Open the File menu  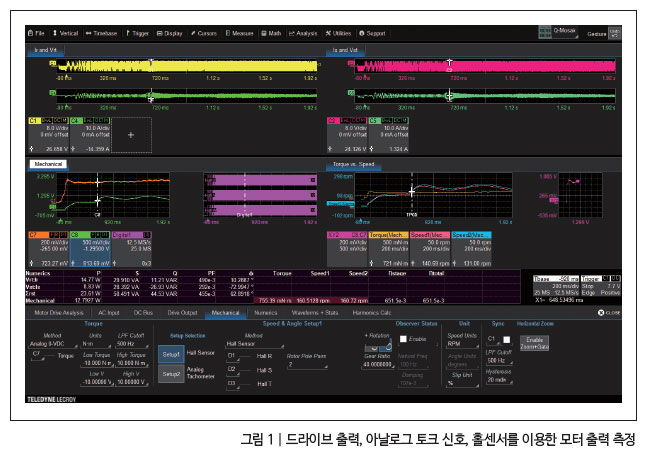click(x=36, y=33)
